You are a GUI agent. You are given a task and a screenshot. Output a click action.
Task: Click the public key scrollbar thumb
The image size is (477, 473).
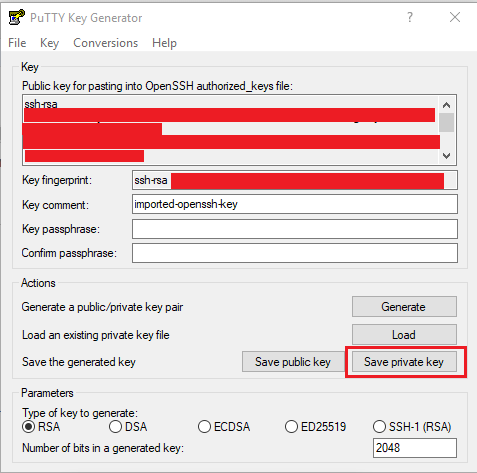coord(446,123)
